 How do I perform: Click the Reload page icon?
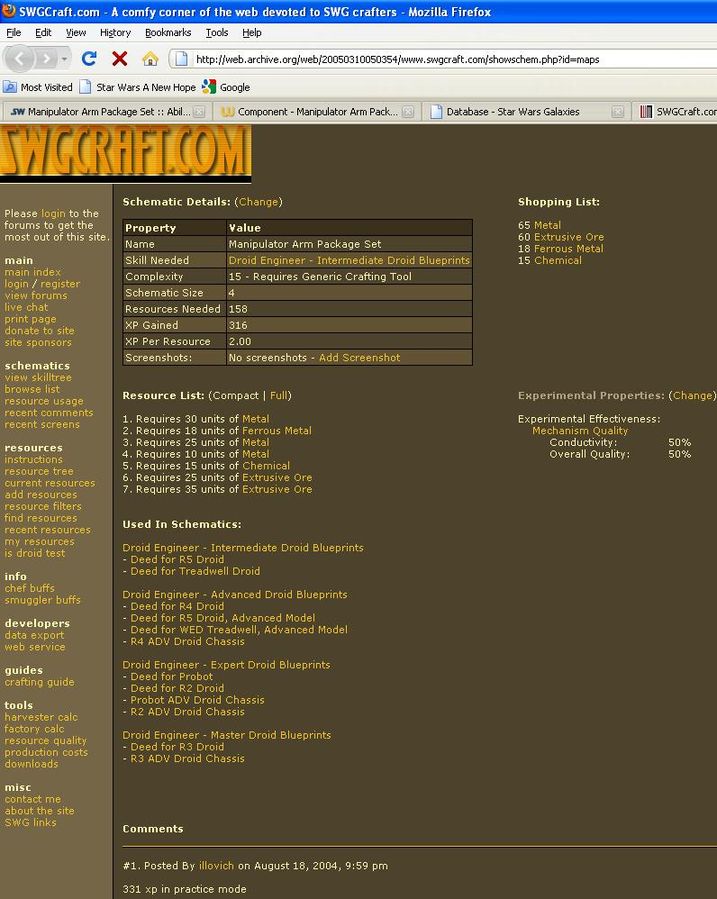pyautogui.click(x=89, y=58)
